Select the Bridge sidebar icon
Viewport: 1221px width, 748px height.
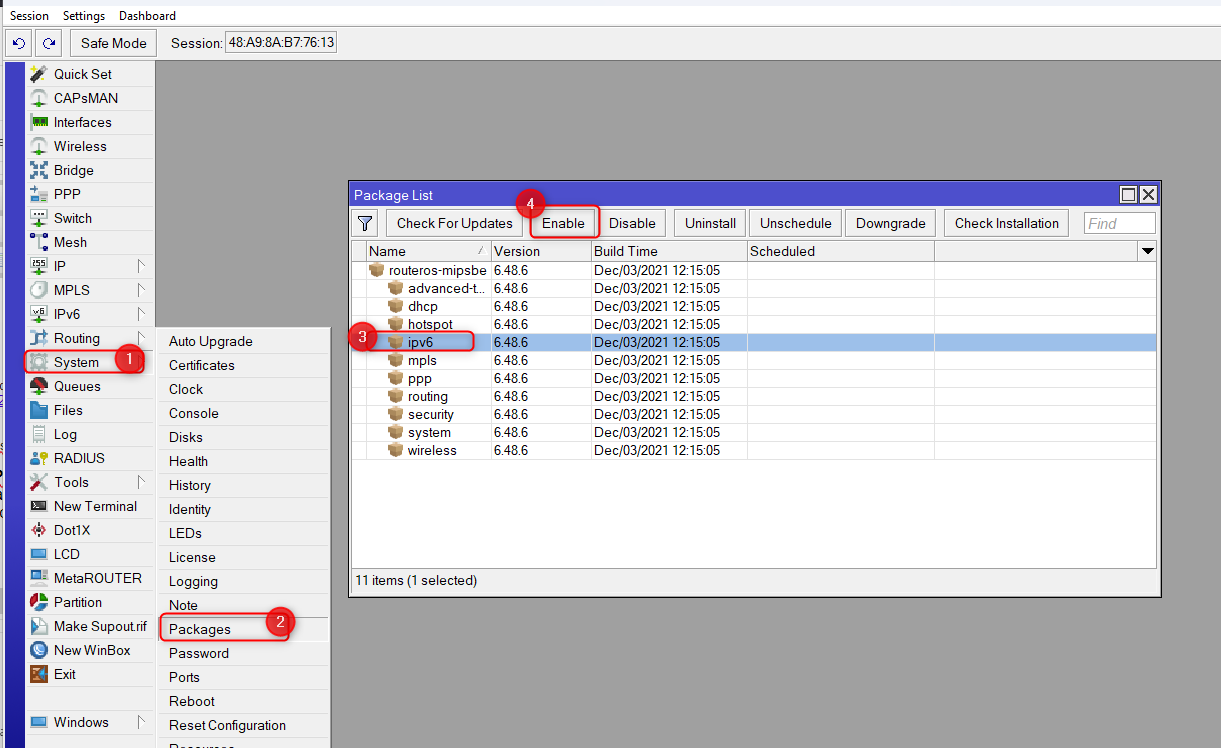coord(39,170)
